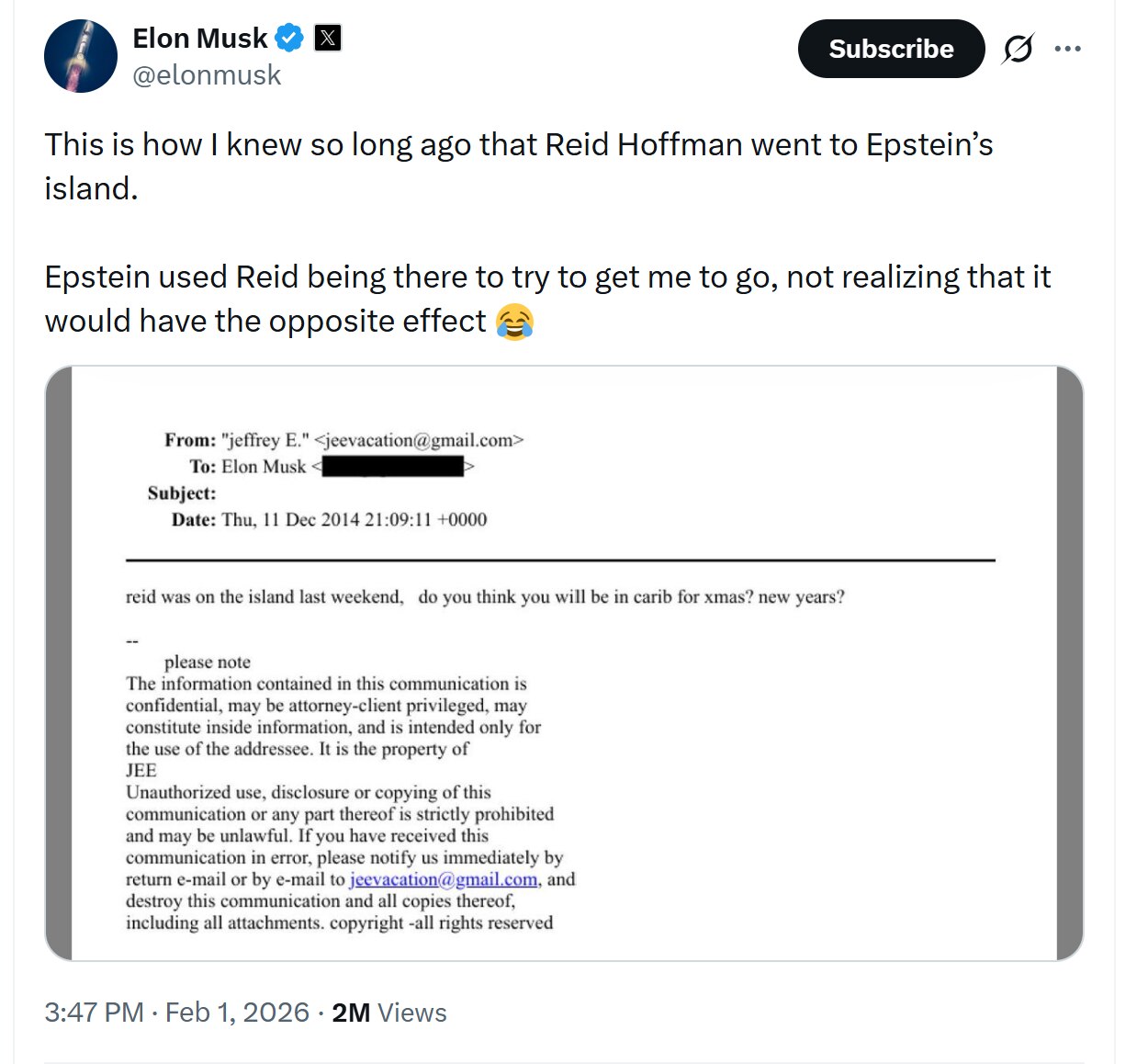The image size is (1148, 1064).
Task: Click the bold "Subject:" label in the email
Action: point(182,493)
